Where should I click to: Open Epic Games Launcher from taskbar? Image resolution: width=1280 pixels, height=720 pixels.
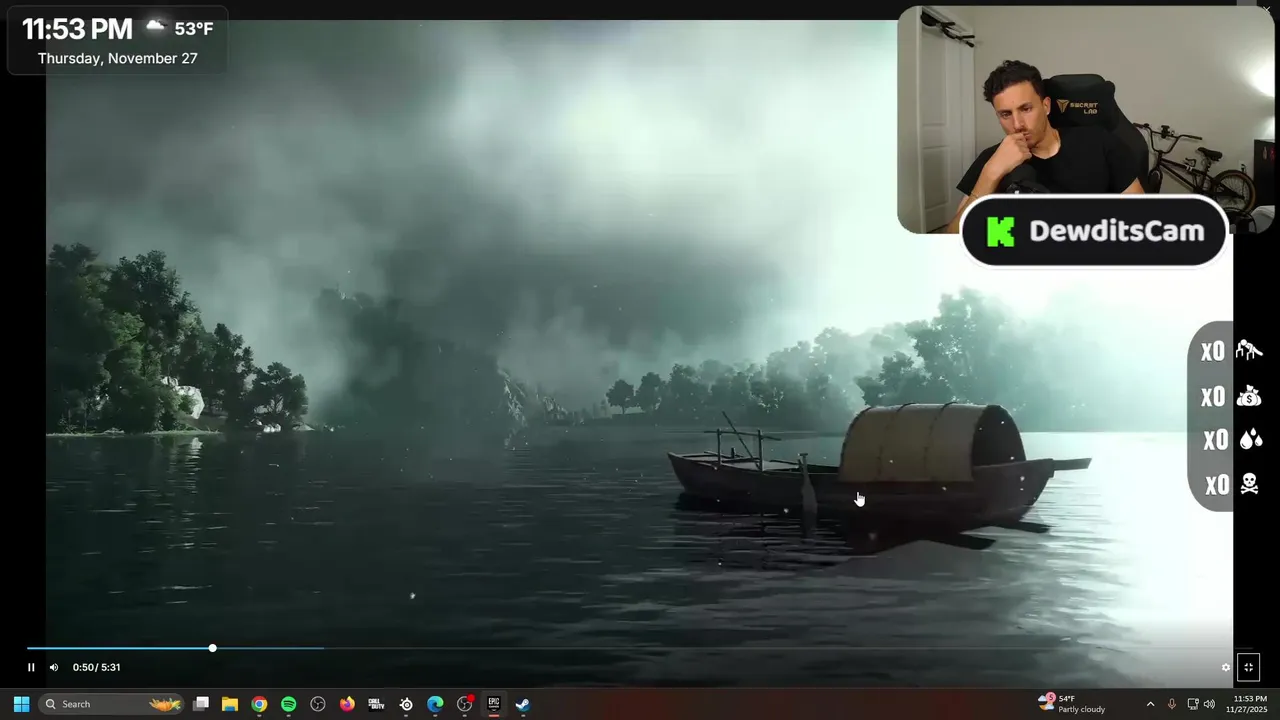pyautogui.click(x=494, y=704)
